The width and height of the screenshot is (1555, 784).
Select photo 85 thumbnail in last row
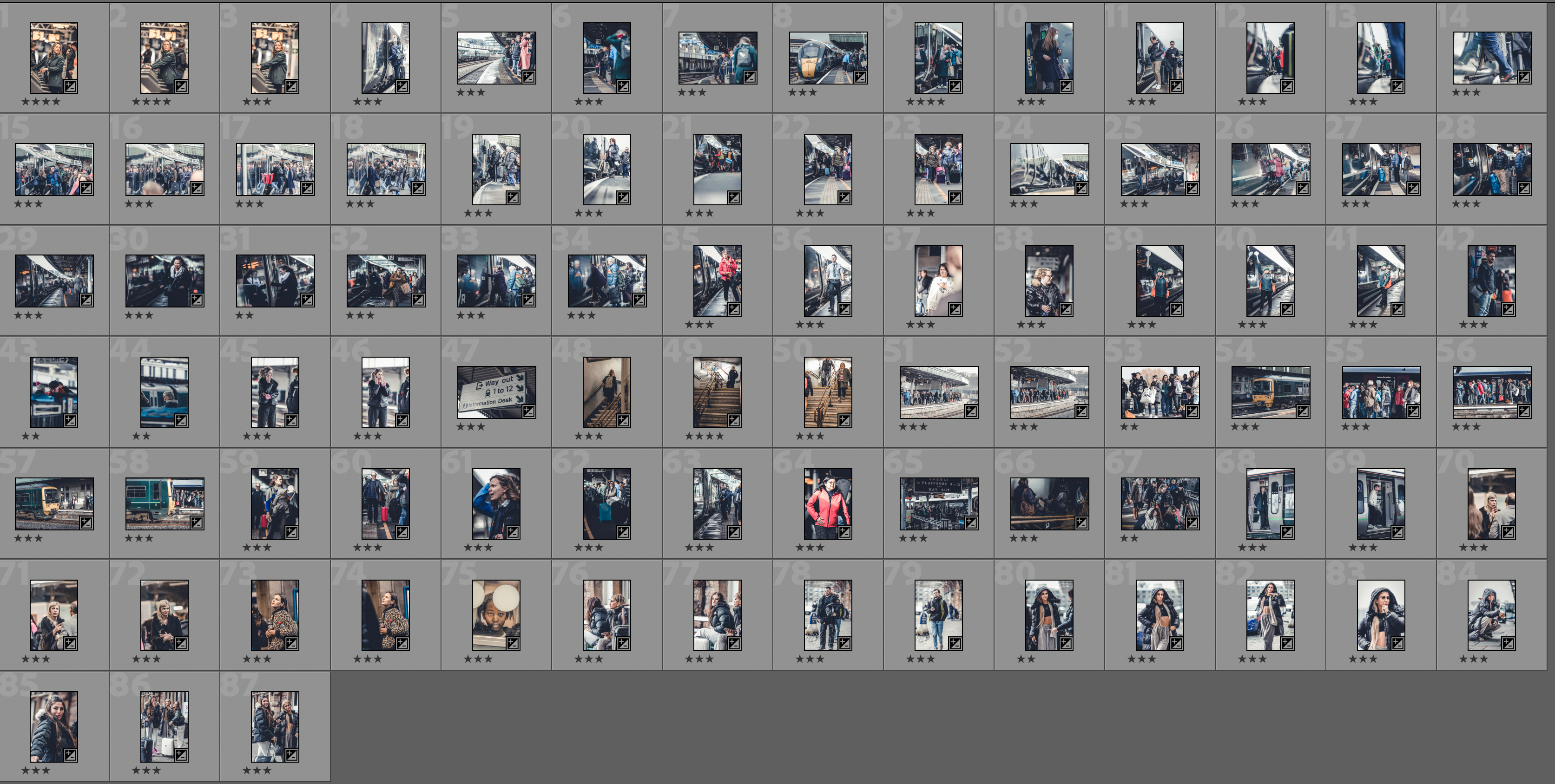(54, 726)
